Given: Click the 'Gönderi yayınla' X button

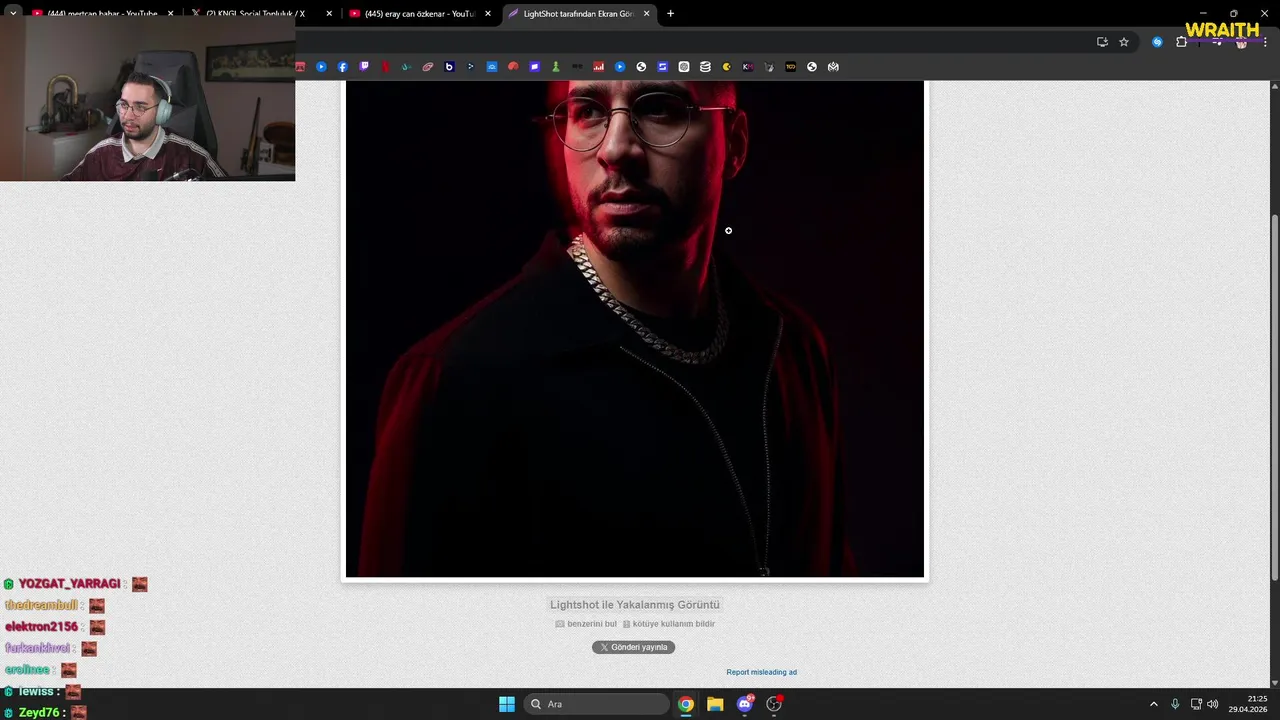Looking at the screenshot, I should 633,647.
